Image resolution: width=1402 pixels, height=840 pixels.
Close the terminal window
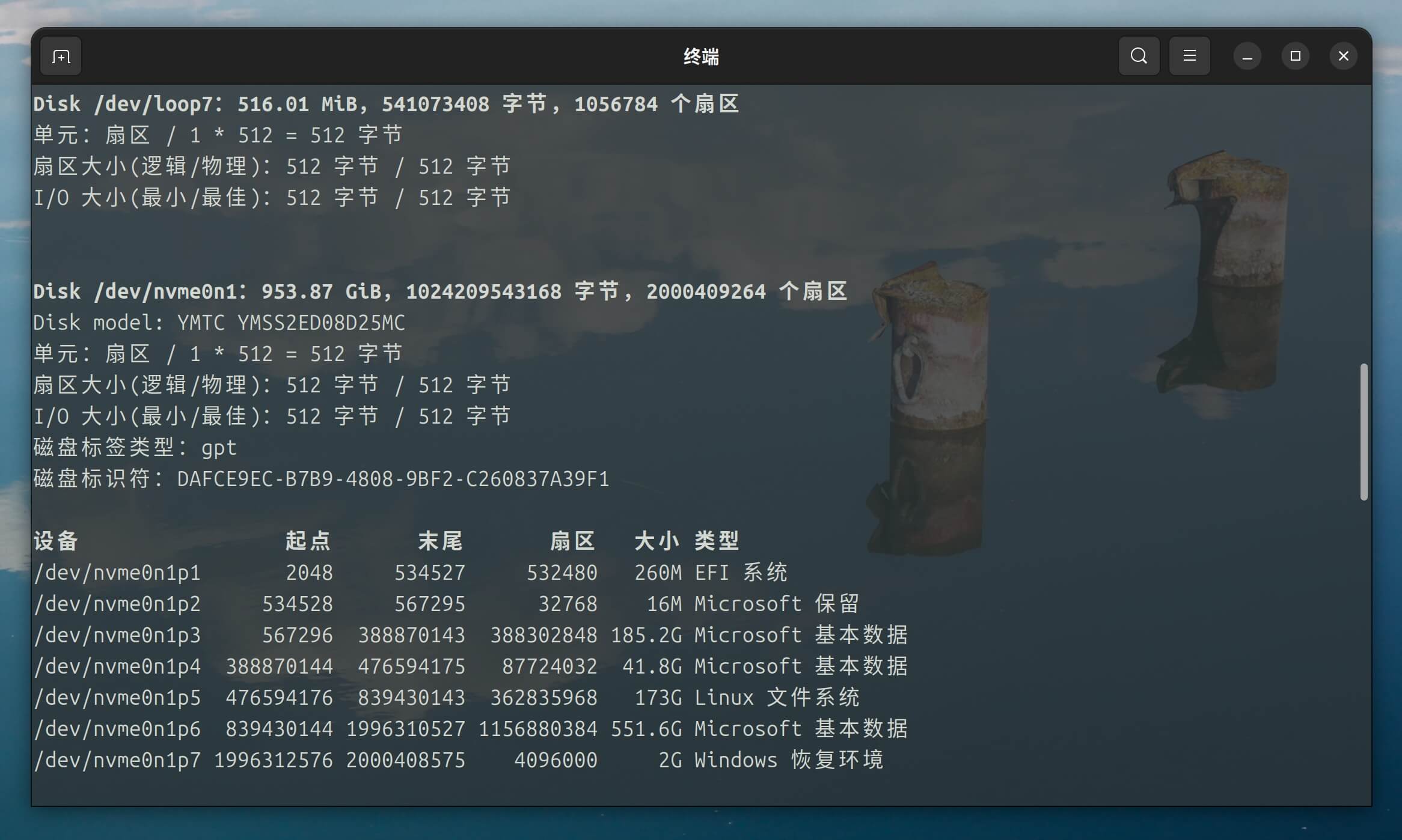click(x=1343, y=56)
